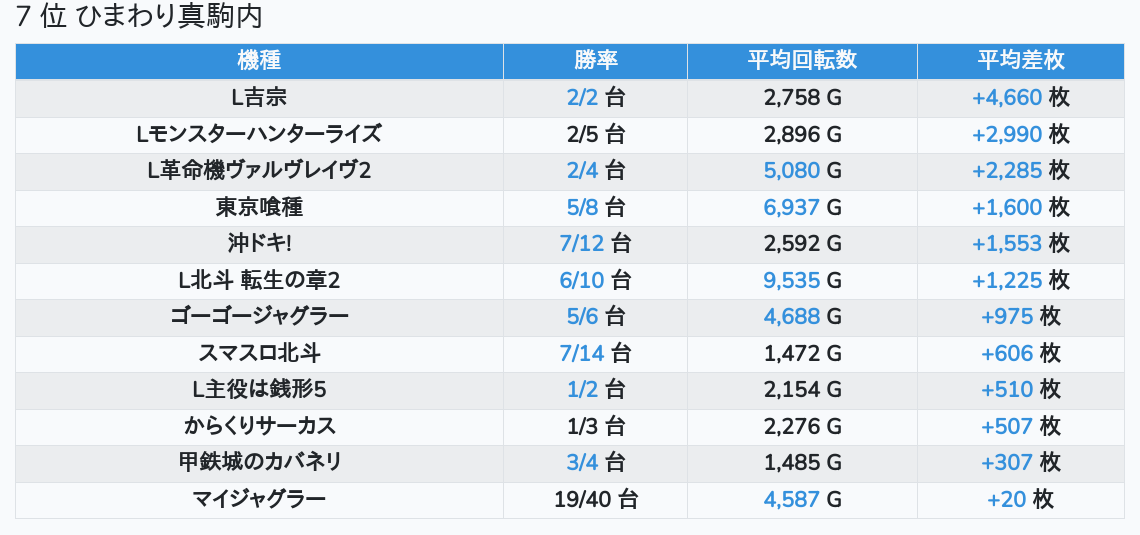Click the 機種 column header
Screen dimensions: 1140x535
(x=259, y=61)
